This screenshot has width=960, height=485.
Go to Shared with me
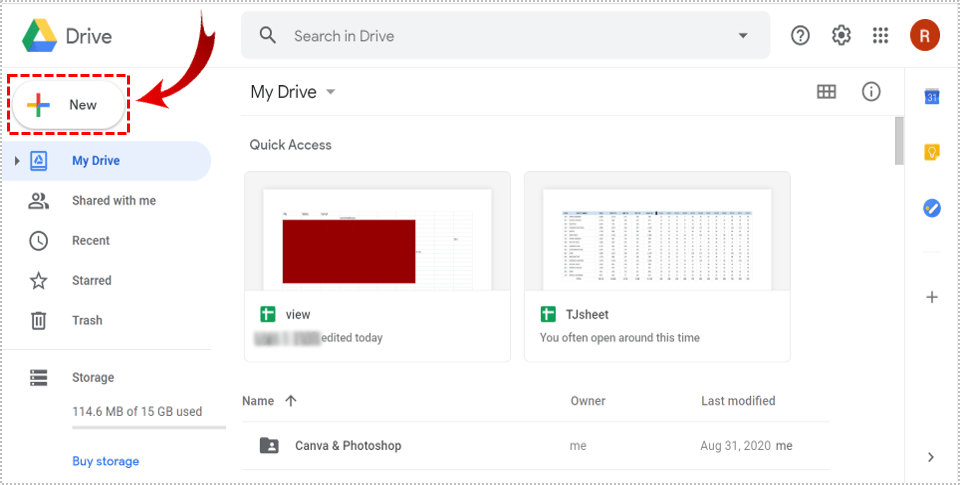tap(113, 201)
